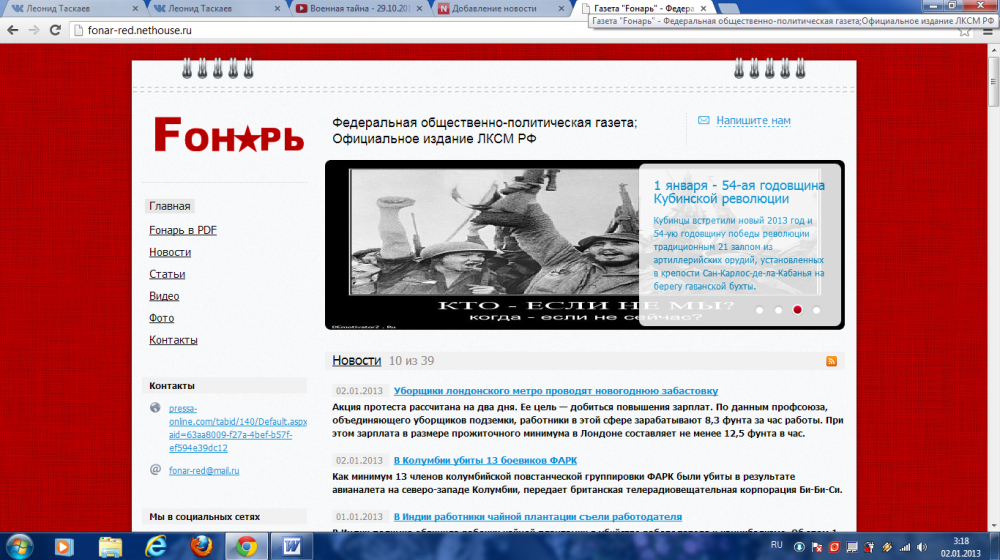
Task: Launch Internet Explorer from the taskbar
Action: pyautogui.click(x=156, y=547)
